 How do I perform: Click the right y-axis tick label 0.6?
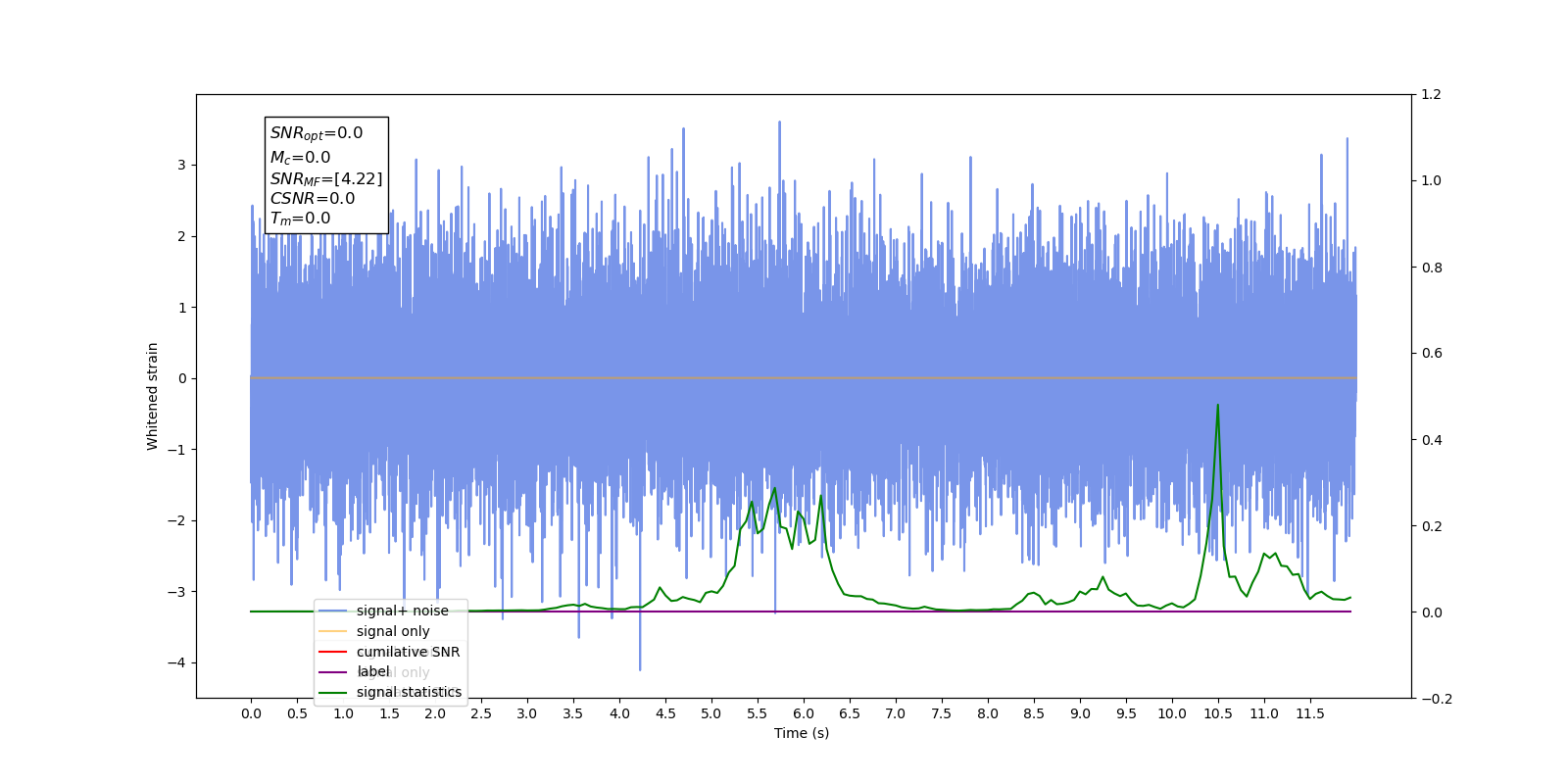pos(1432,353)
